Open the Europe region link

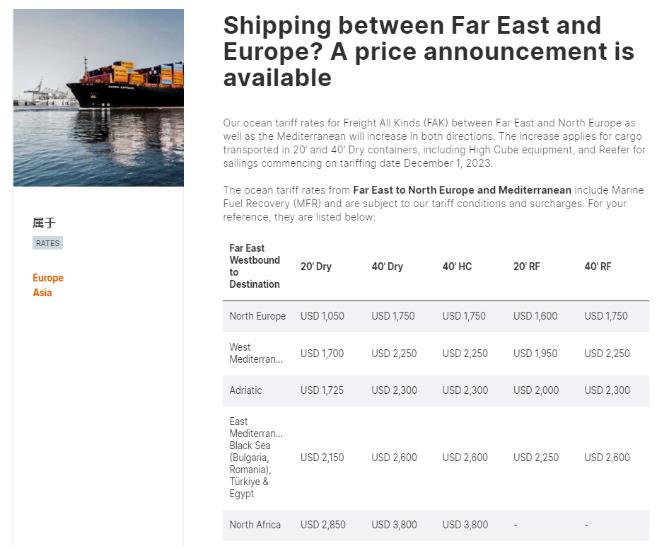tap(48, 278)
